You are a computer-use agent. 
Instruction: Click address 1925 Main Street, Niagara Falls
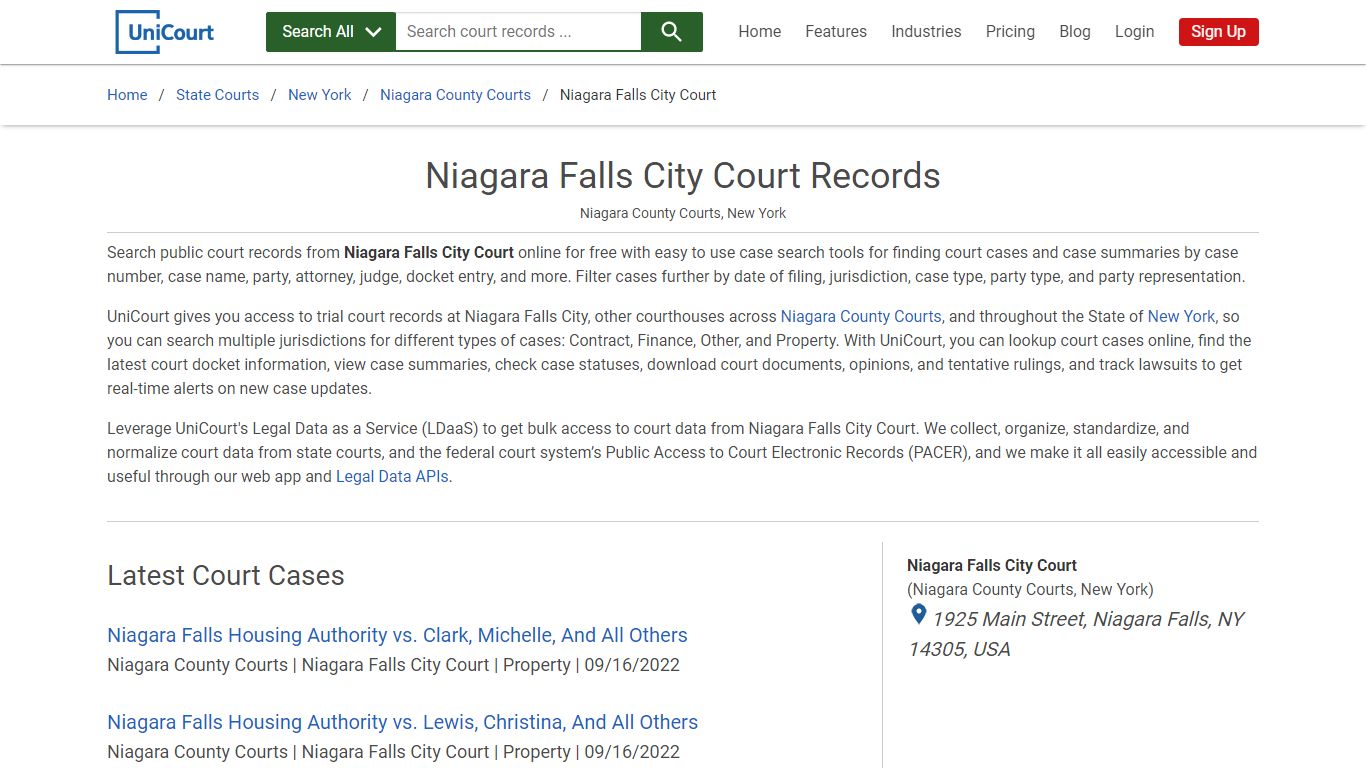[1076, 634]
